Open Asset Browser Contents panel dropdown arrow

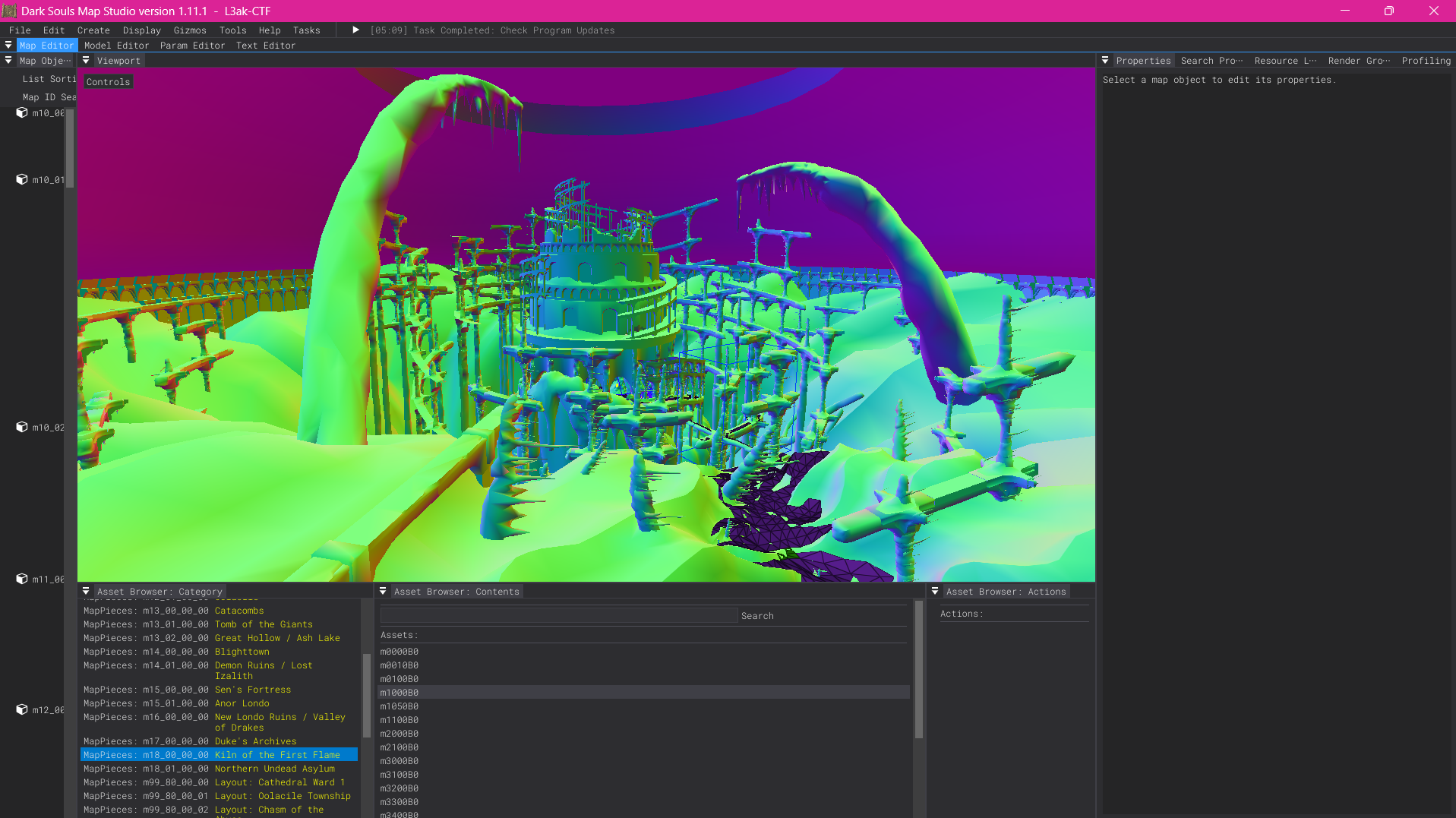click(383, 592)
